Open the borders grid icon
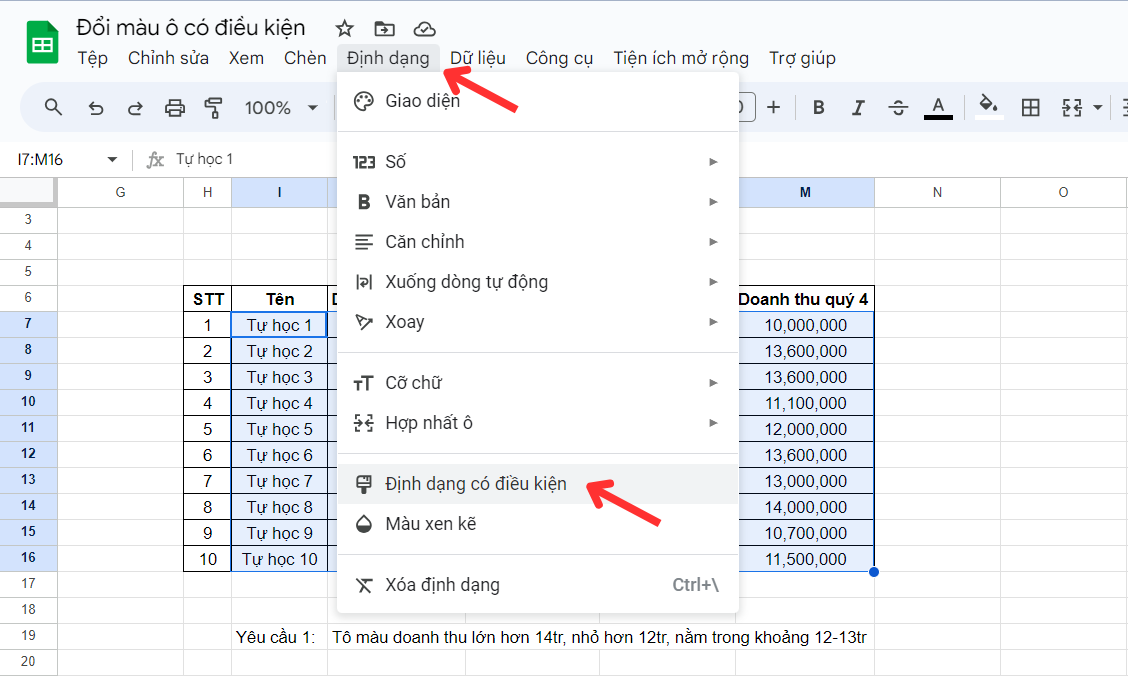The image size is (1128, 676). pyautogui.click(x=1030, y=108)
